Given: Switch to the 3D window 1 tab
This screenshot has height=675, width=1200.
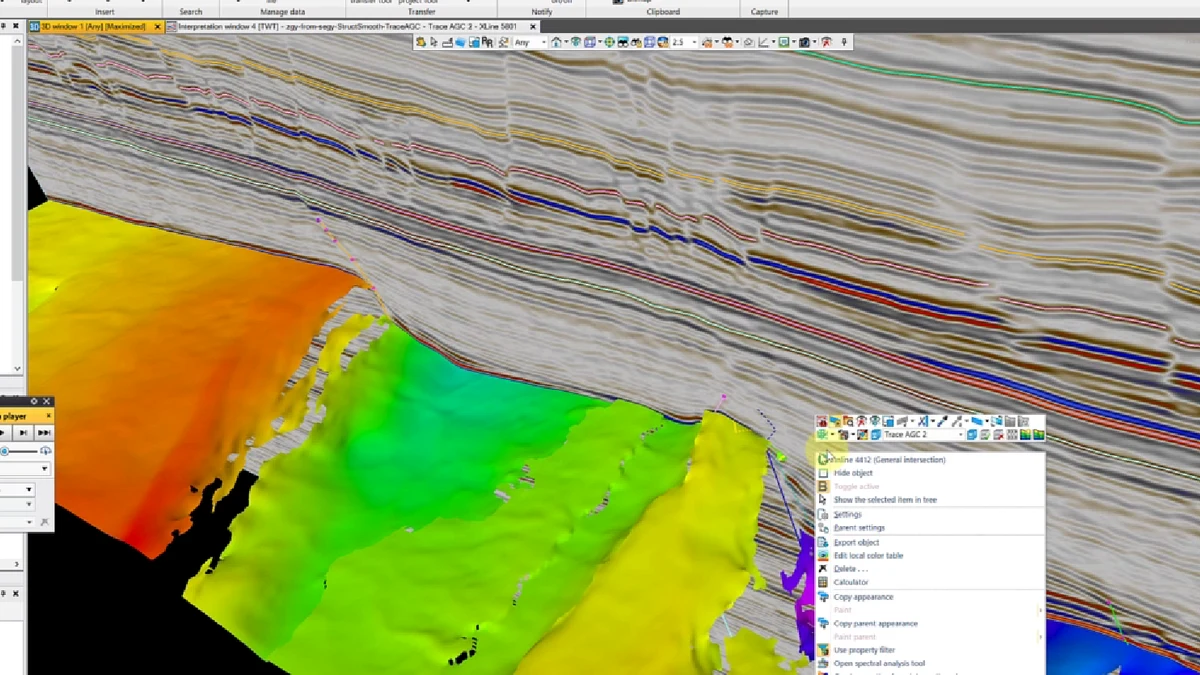Looking at the screenshot, I should click(x=93, y=27).
